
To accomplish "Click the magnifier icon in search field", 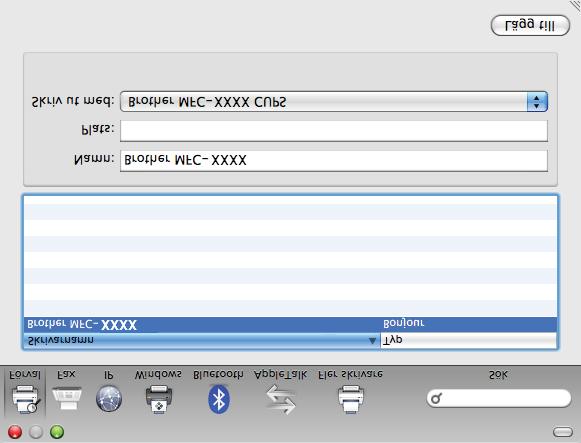I will [x=437, y=399].
